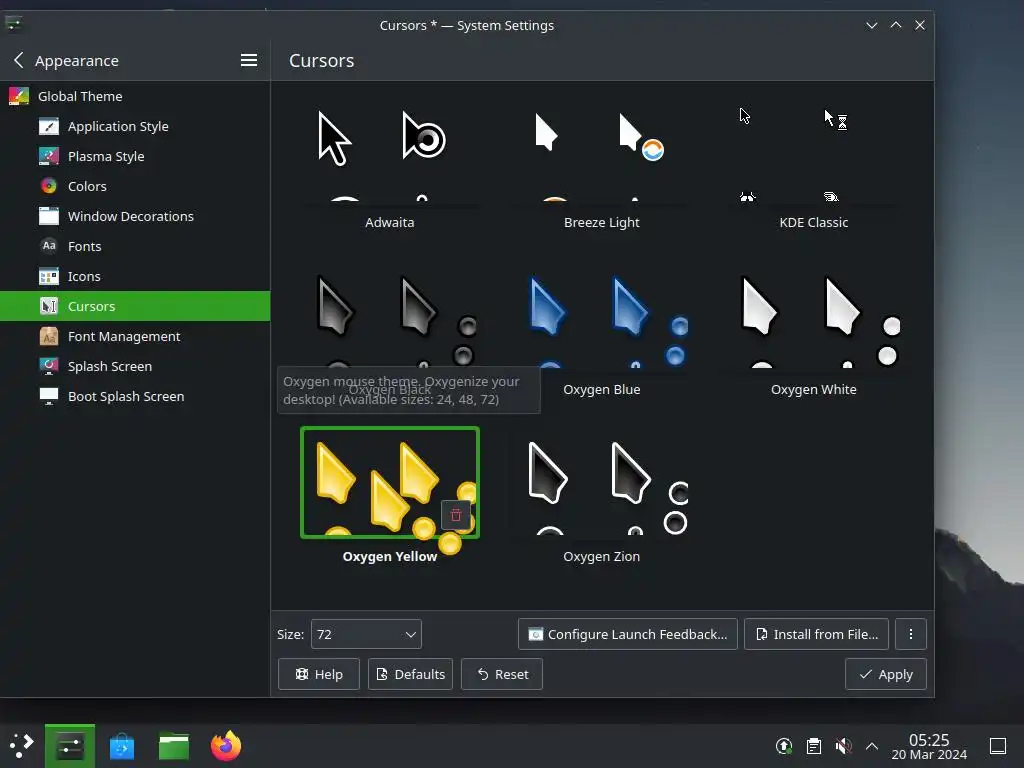Image resolution: width=1024 pixels, height=768 pixels.
Task: Click the Show Desktop icon
Action: [x=998, y=746]
